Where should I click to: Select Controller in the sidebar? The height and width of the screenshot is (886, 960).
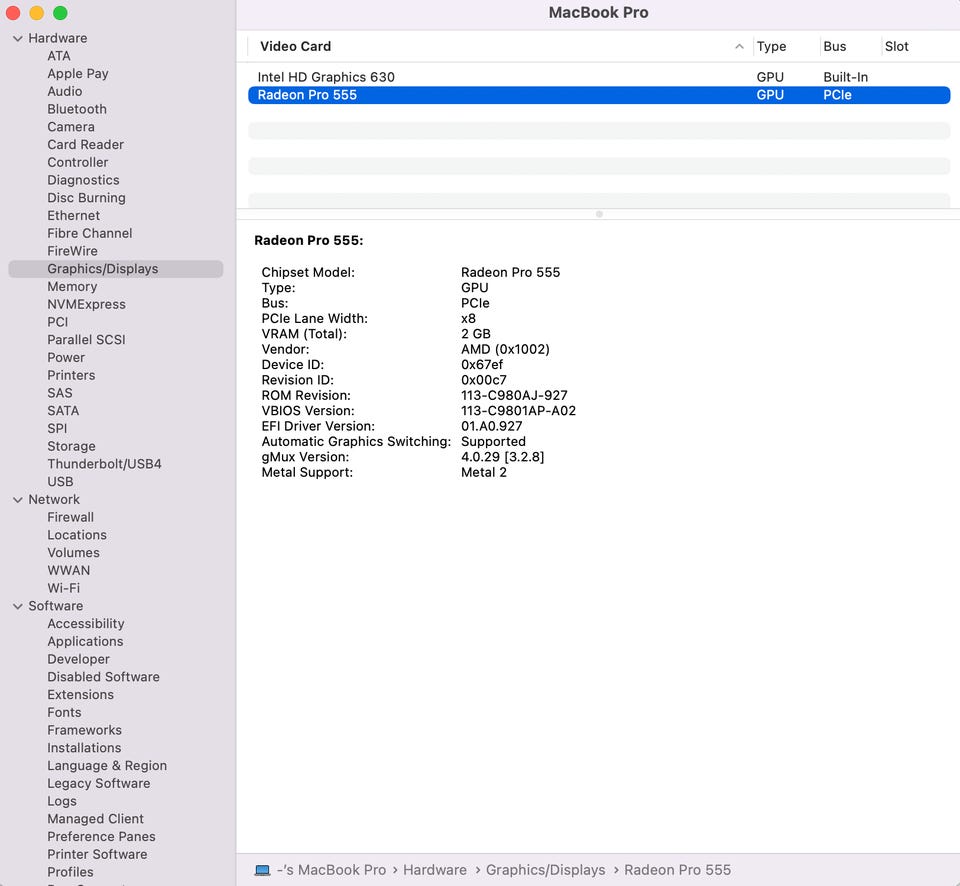[77, 162]
